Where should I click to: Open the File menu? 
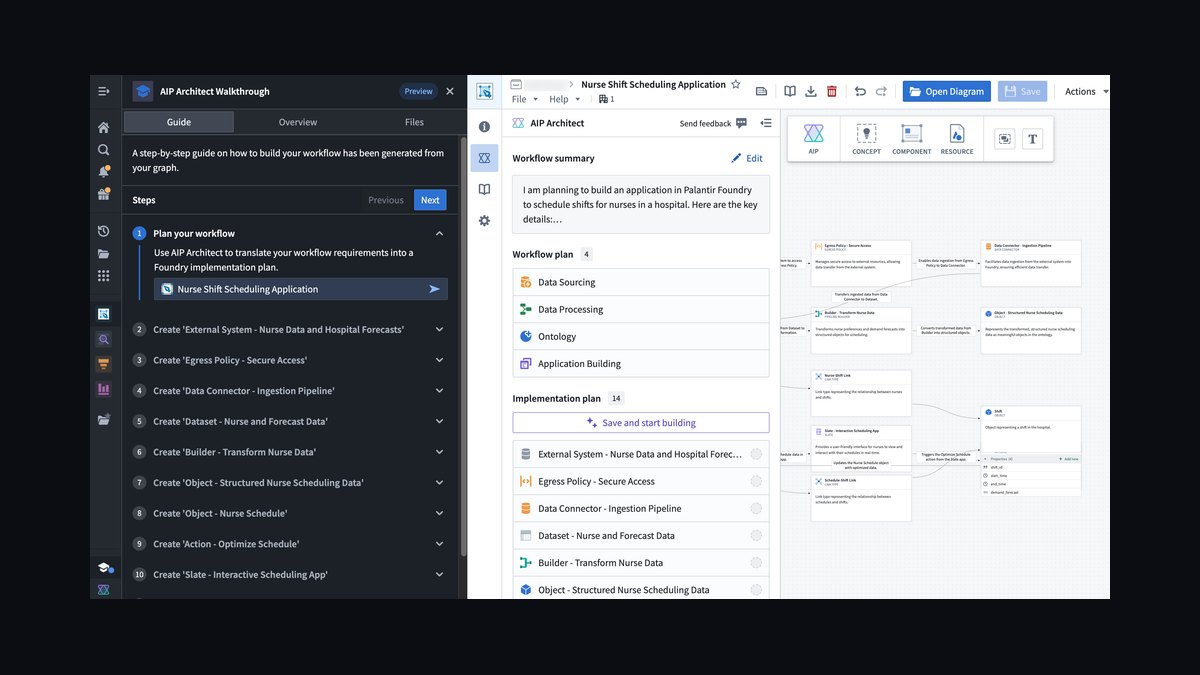(525, 99)
